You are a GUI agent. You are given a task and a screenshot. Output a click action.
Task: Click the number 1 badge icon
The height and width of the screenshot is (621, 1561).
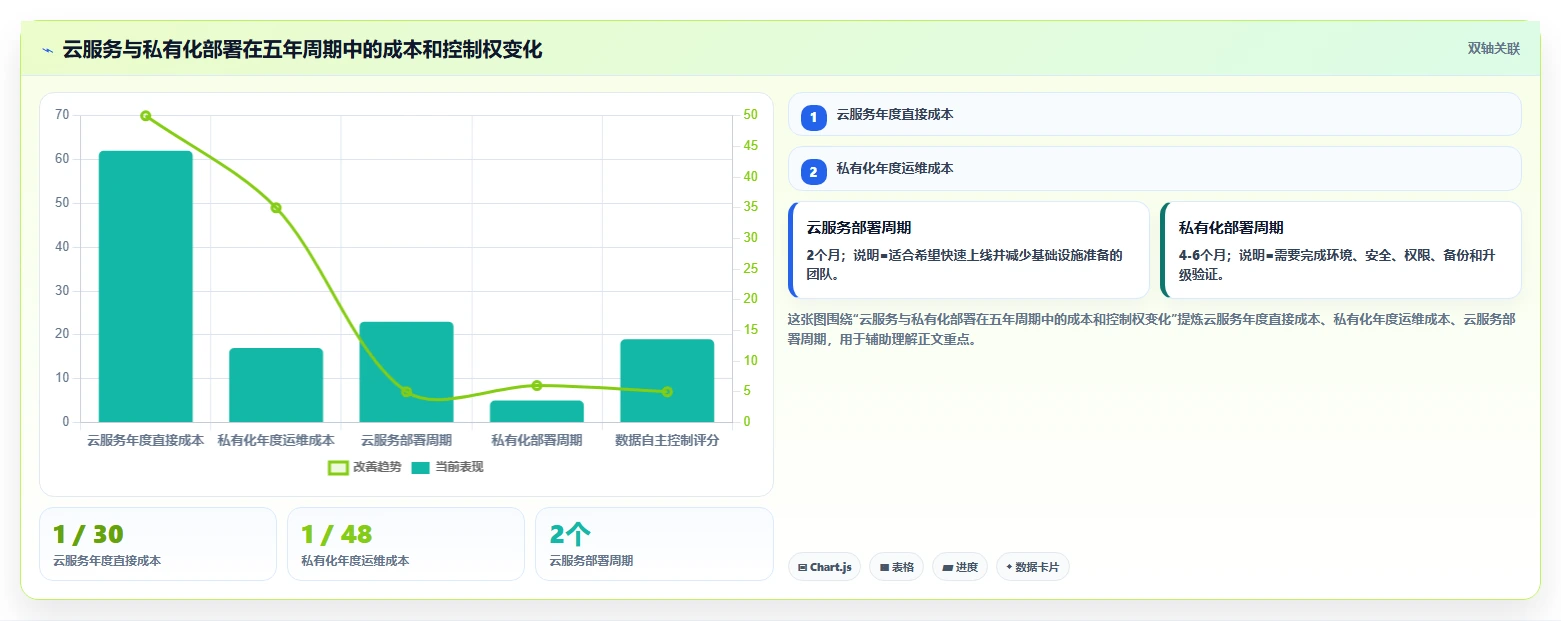tap(813, 117)
